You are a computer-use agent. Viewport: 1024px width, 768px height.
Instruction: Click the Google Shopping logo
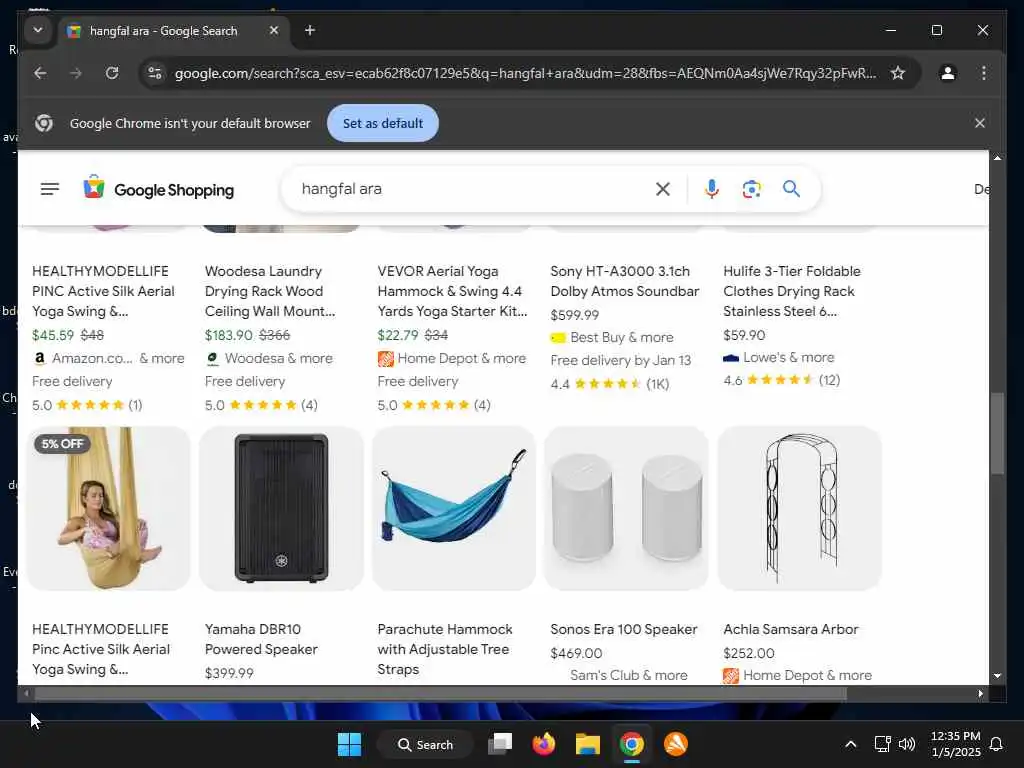click(x=159, y=189)
